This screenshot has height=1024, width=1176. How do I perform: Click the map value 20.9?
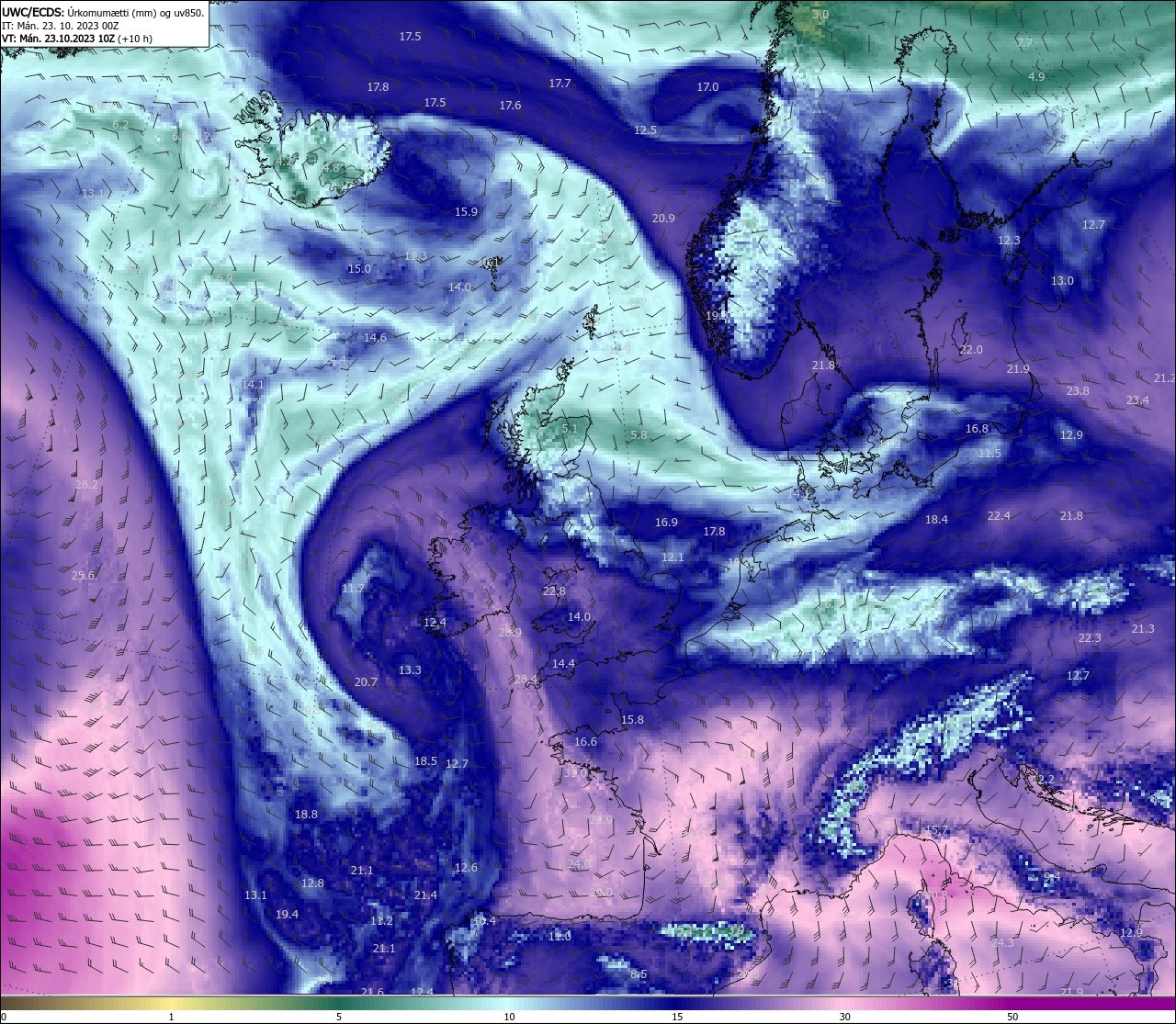tap(663, 219)
